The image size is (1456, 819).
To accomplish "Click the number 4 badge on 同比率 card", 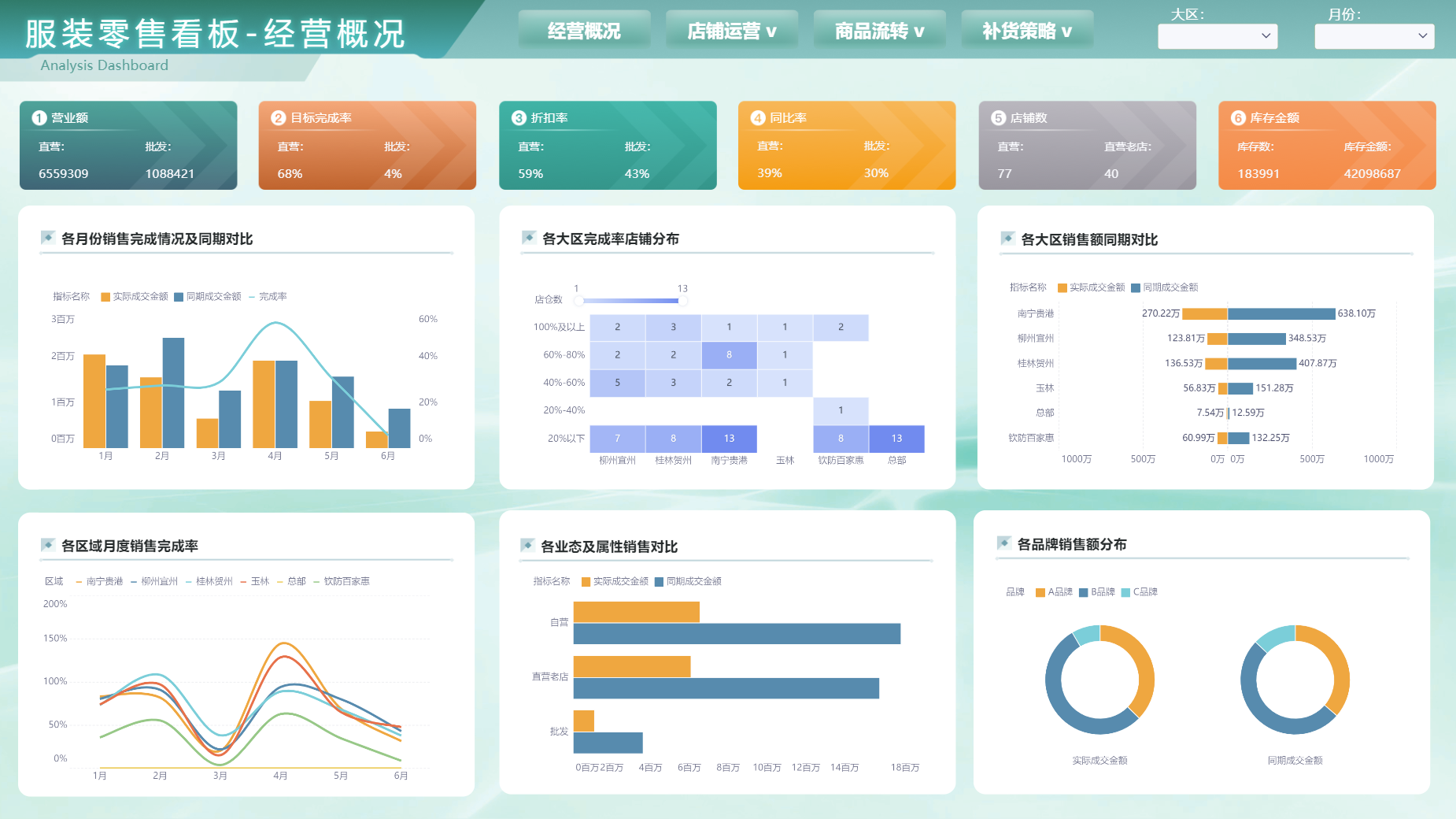I will point(758,117).
